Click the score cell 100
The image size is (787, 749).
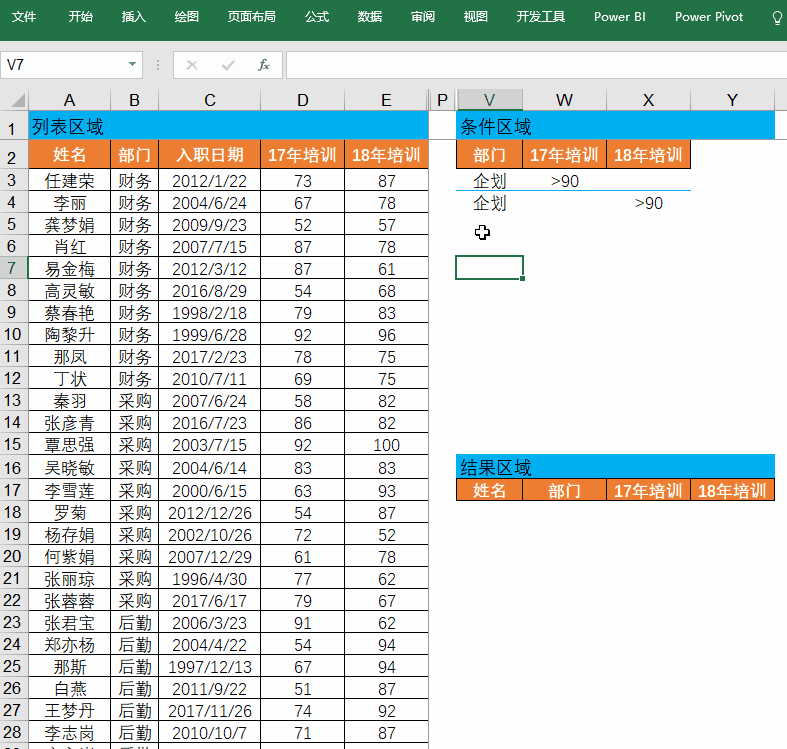[x=386, y=445]
